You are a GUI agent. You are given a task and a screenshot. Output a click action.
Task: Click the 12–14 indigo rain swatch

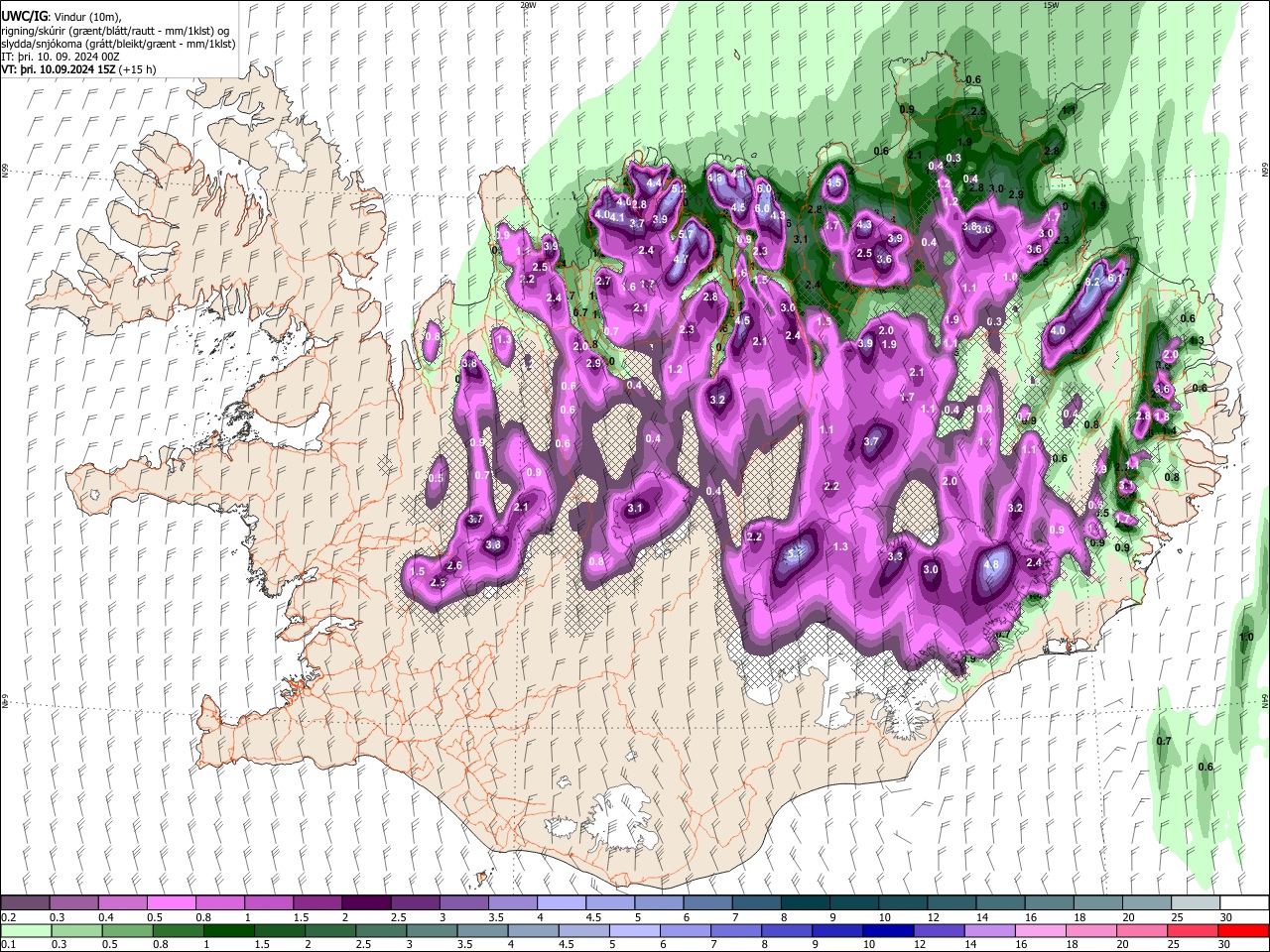pos(939,930)
